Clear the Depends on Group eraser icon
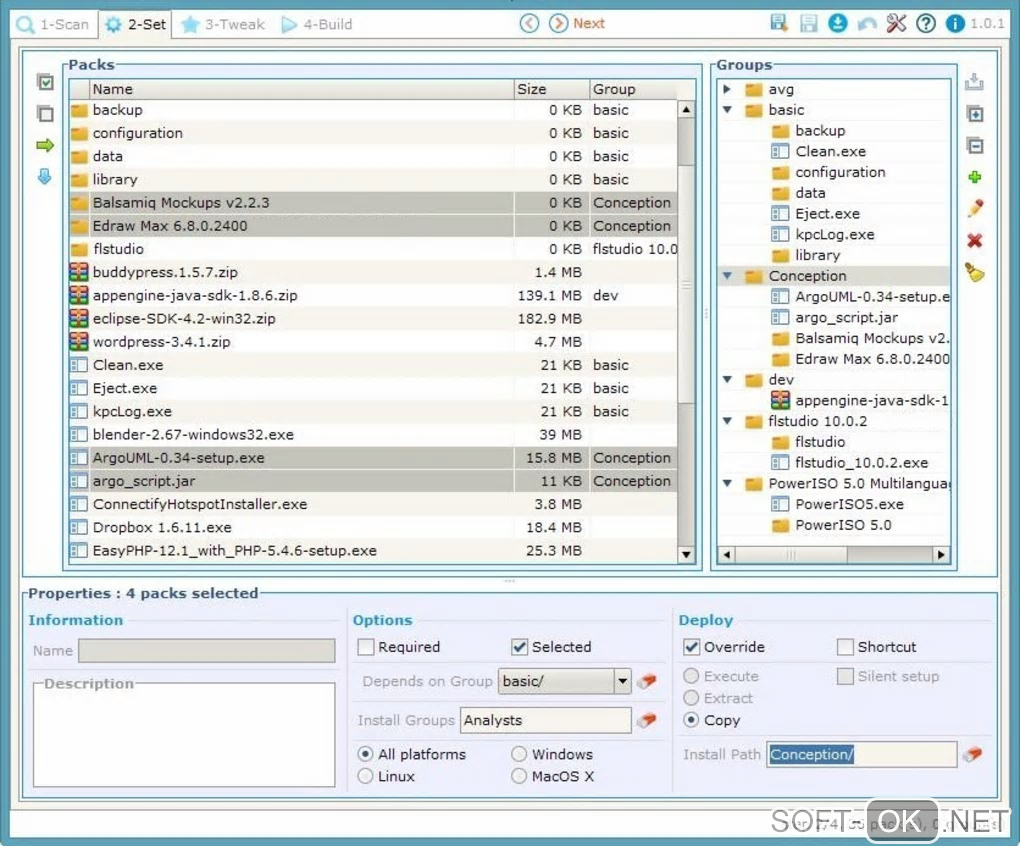The image size is (1020, 846). [647, 681]
